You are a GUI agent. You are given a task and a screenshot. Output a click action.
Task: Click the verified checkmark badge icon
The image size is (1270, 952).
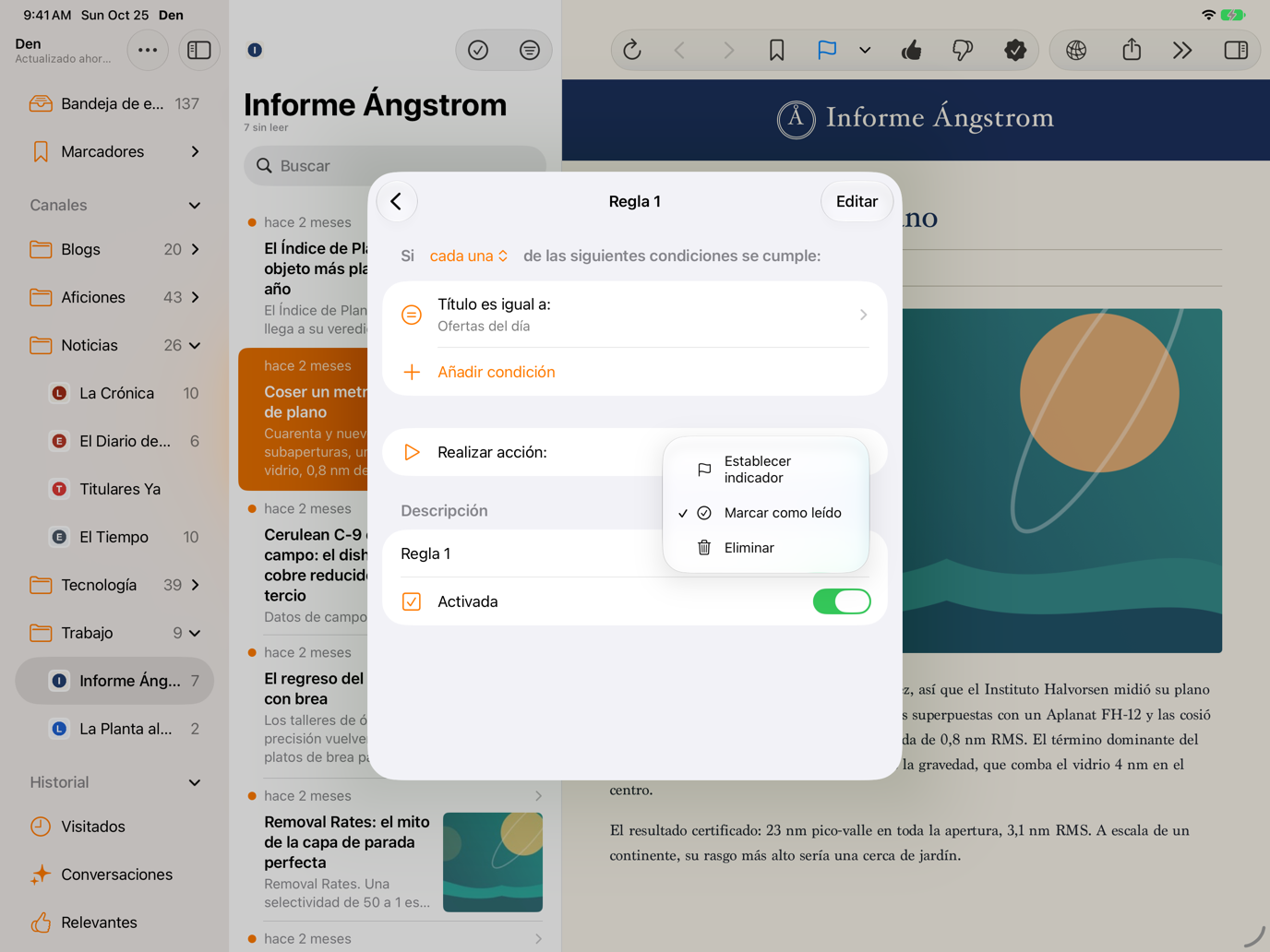coord(1015,50)
